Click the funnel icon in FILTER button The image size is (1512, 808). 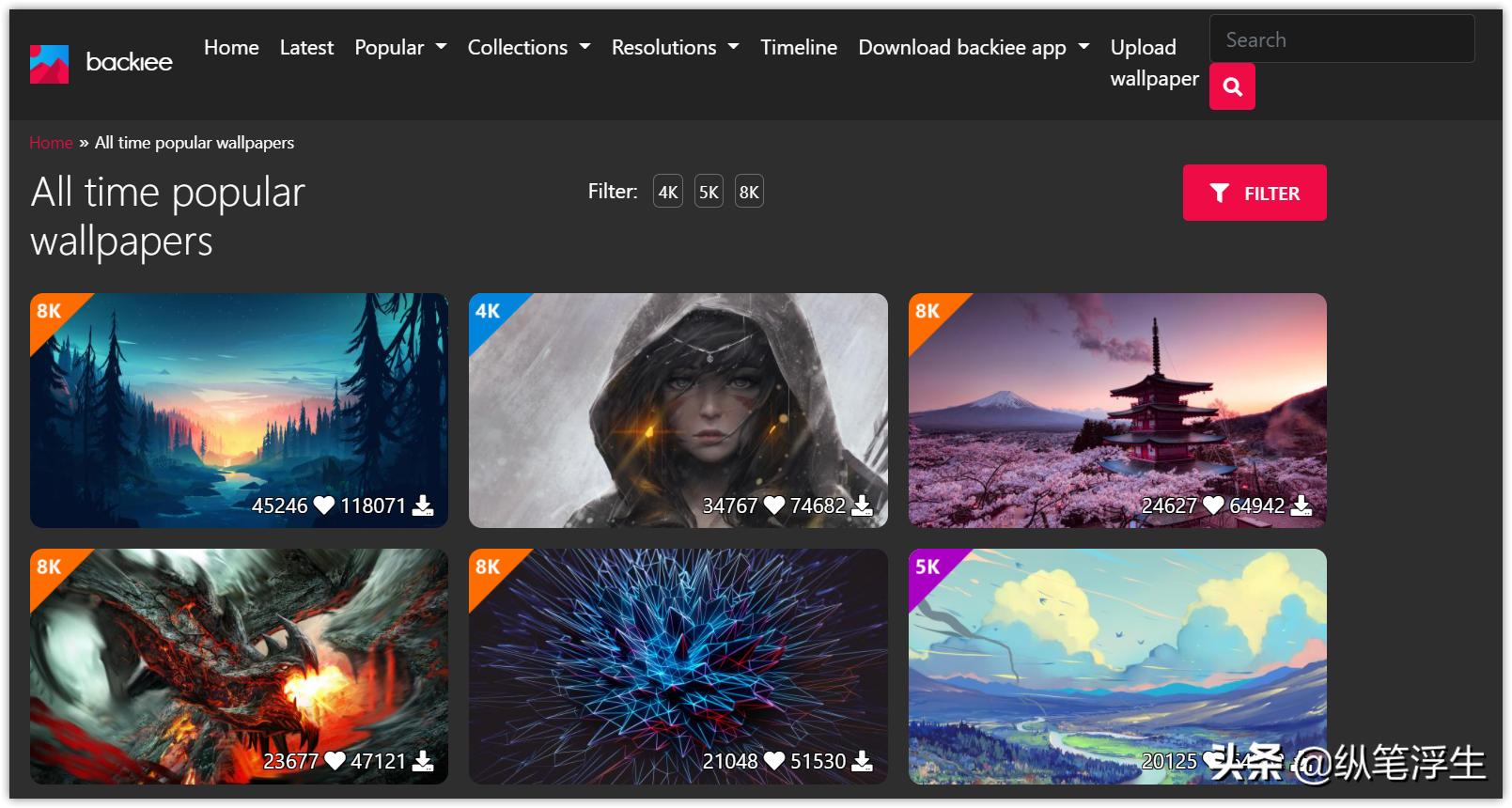1220,193
